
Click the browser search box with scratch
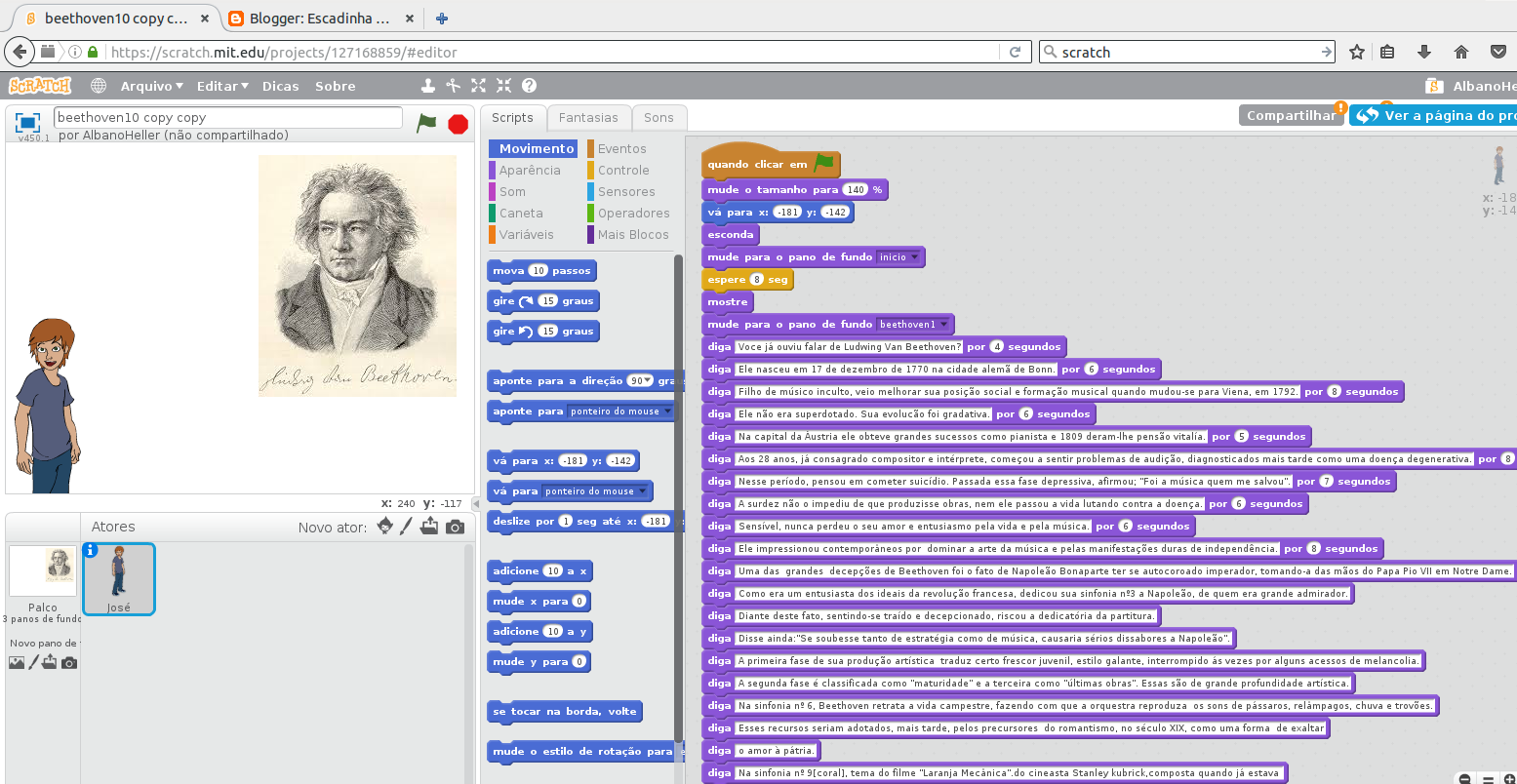point(1187,52)
